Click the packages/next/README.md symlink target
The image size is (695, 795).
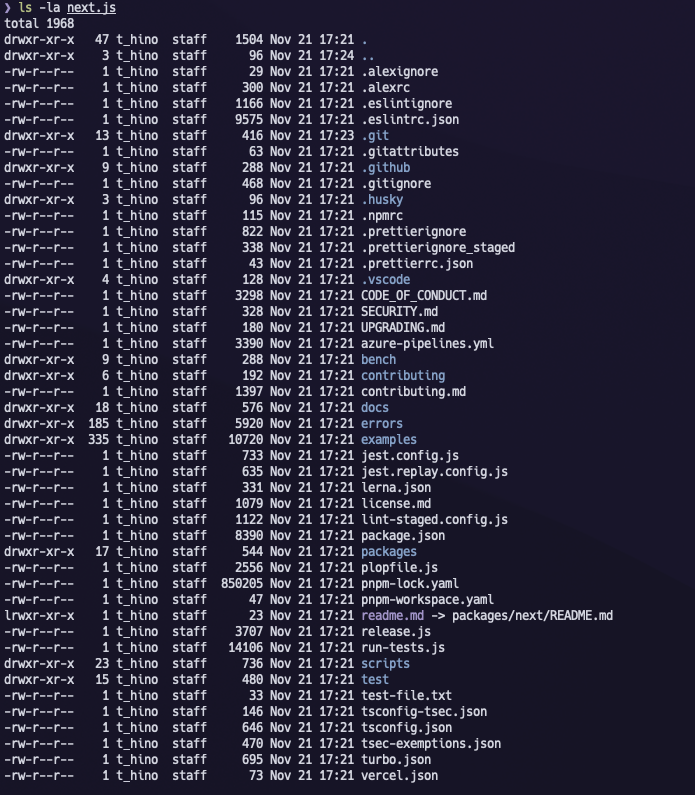[532, 615]
